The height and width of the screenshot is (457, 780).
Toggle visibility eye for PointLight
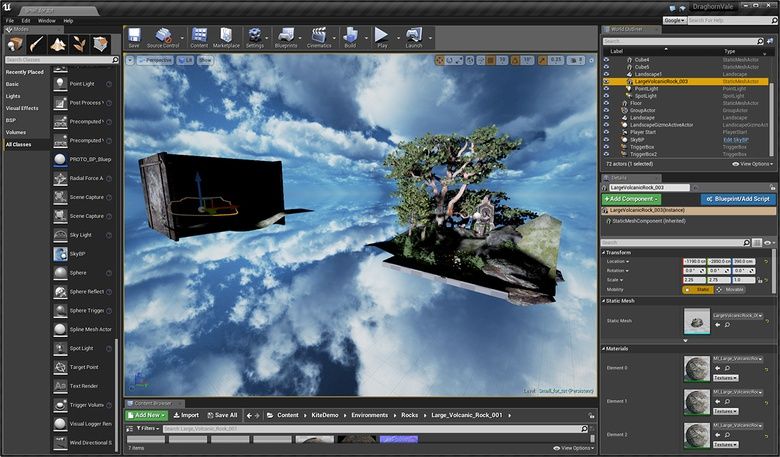(x=606, y=89)
